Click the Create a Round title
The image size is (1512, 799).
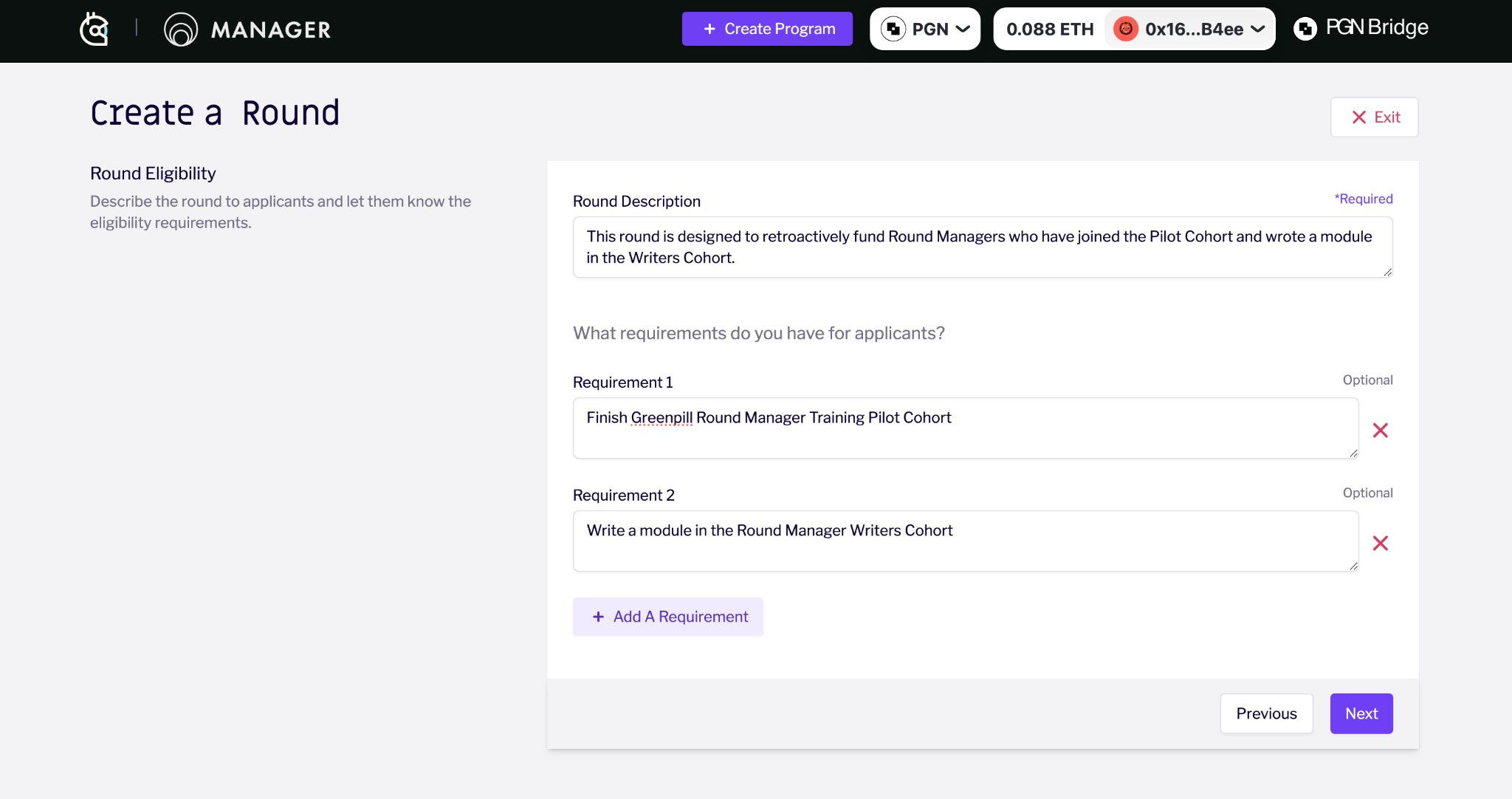[215, 113]
